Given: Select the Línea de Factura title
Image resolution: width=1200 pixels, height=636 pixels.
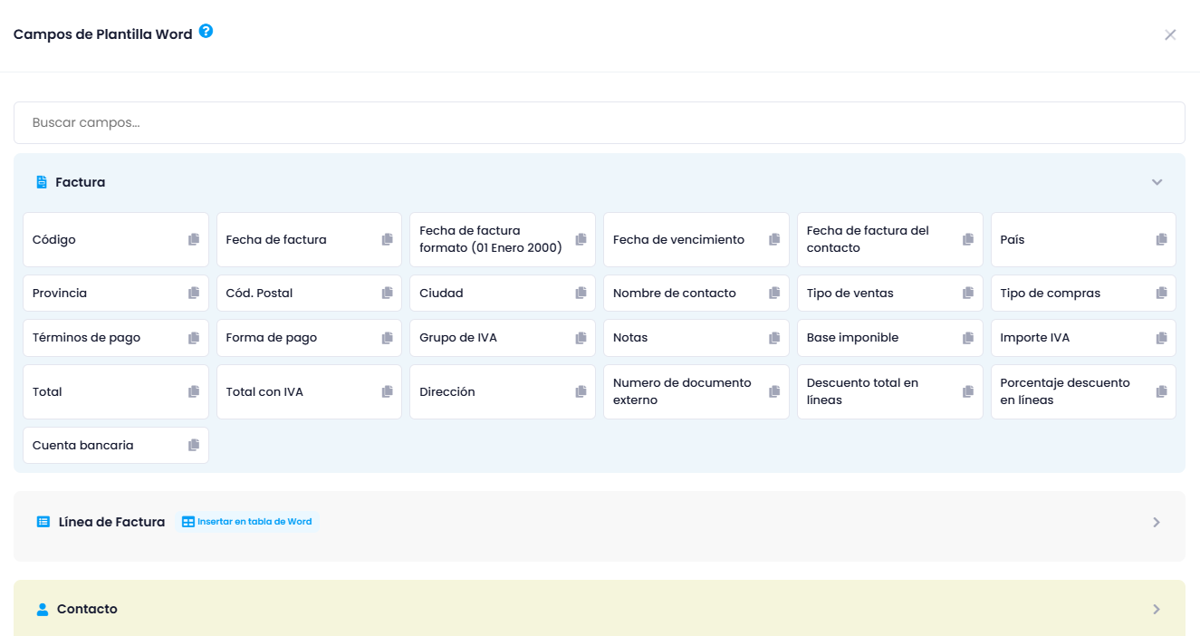Looking at the screenshot, I should 112,522.
